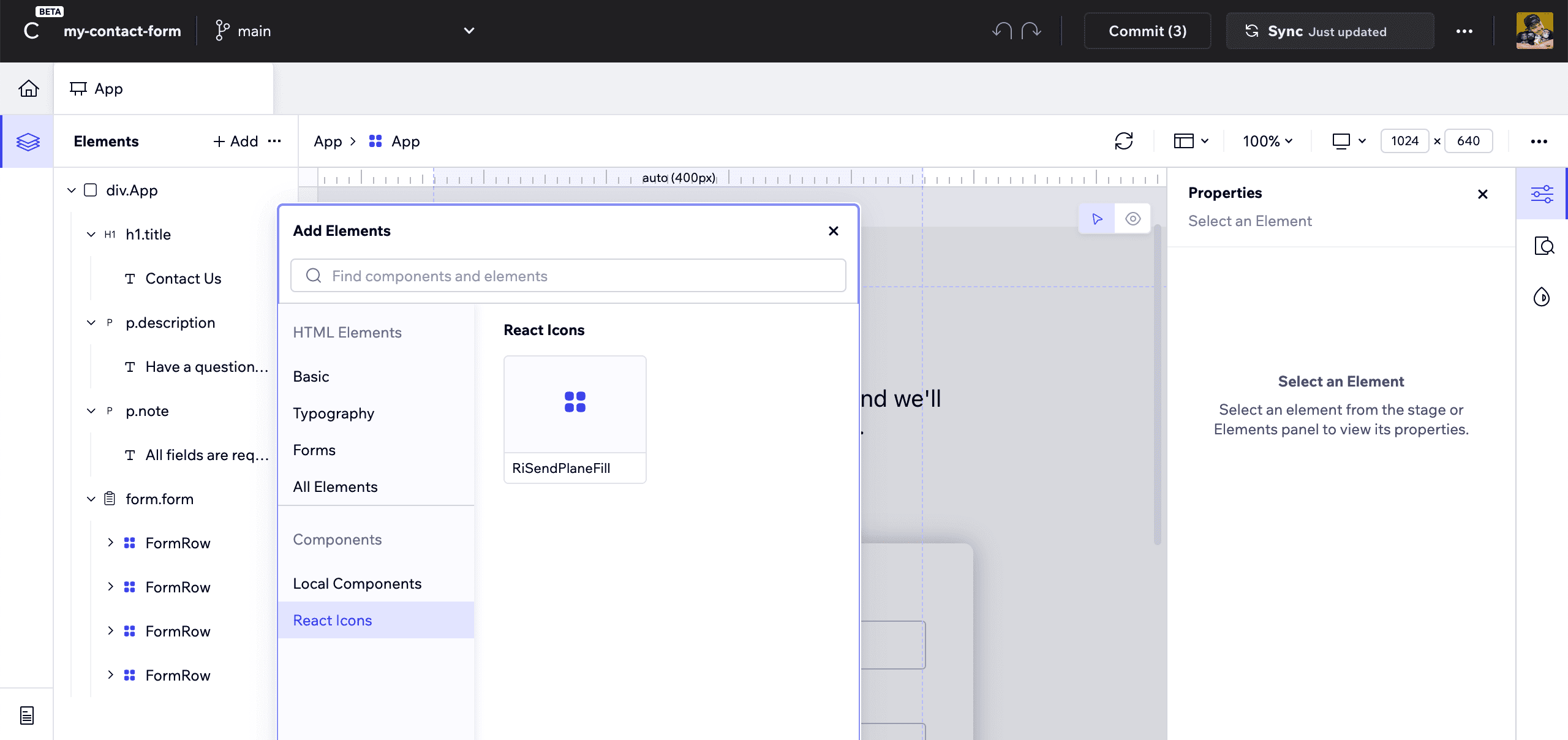The image size is (1568, 740).
Task: Edit the stage height 640 field
Action: [x=1468, y=141]
